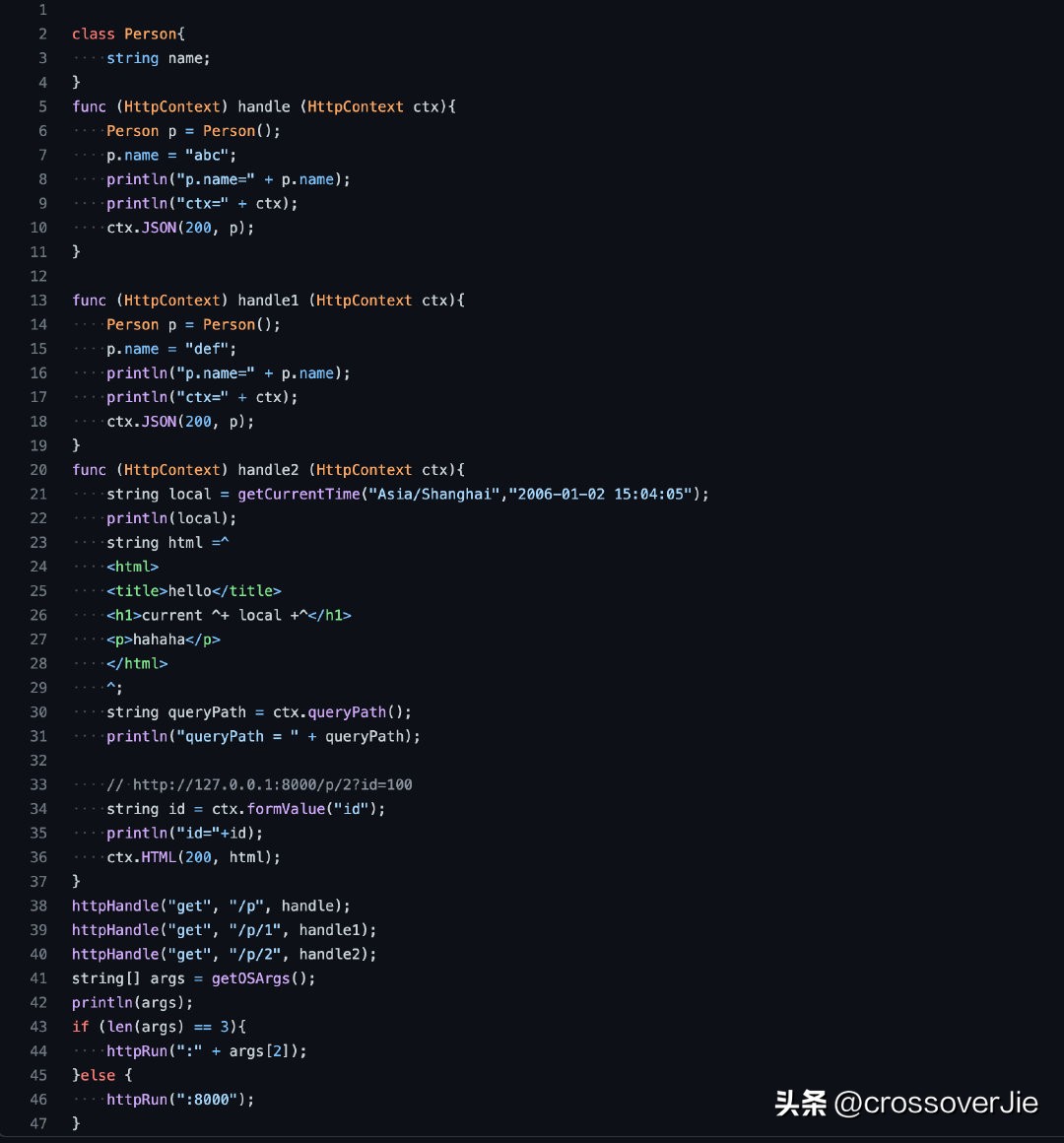Click the 'class' keyword before Person

(x=94, y=34)
